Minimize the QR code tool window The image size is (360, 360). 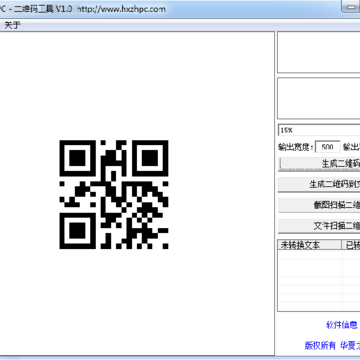click(x=351, y=7)
